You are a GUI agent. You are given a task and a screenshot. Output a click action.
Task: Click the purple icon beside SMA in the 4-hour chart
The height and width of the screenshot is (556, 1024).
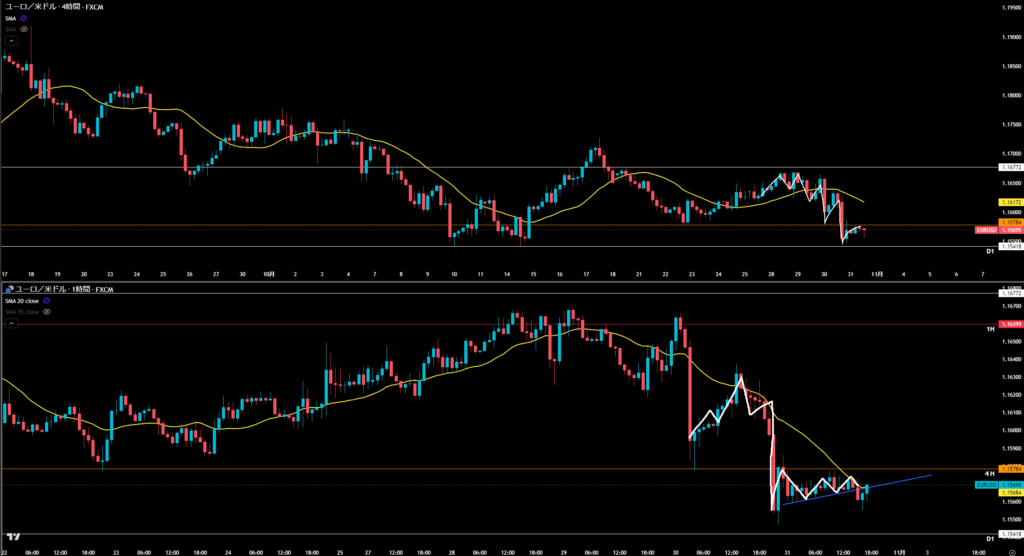(22, 19)
